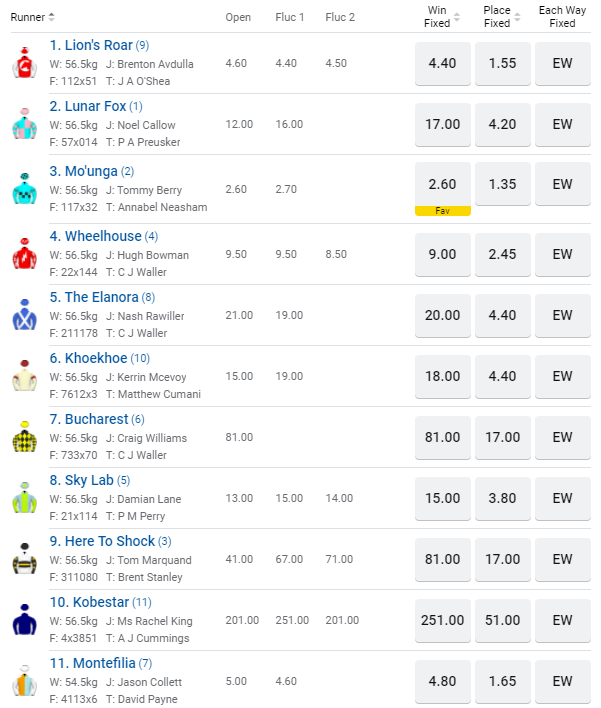Click Lunar Fox's jockey silks icon
The height and width of the screenshot is (708, 601).
tap(23, 125)
